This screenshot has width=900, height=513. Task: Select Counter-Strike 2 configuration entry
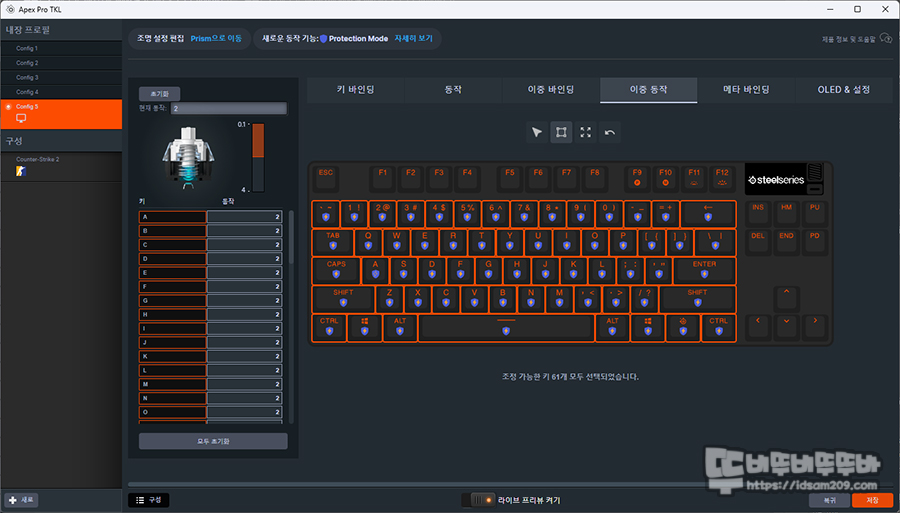(x=61, y=167)
